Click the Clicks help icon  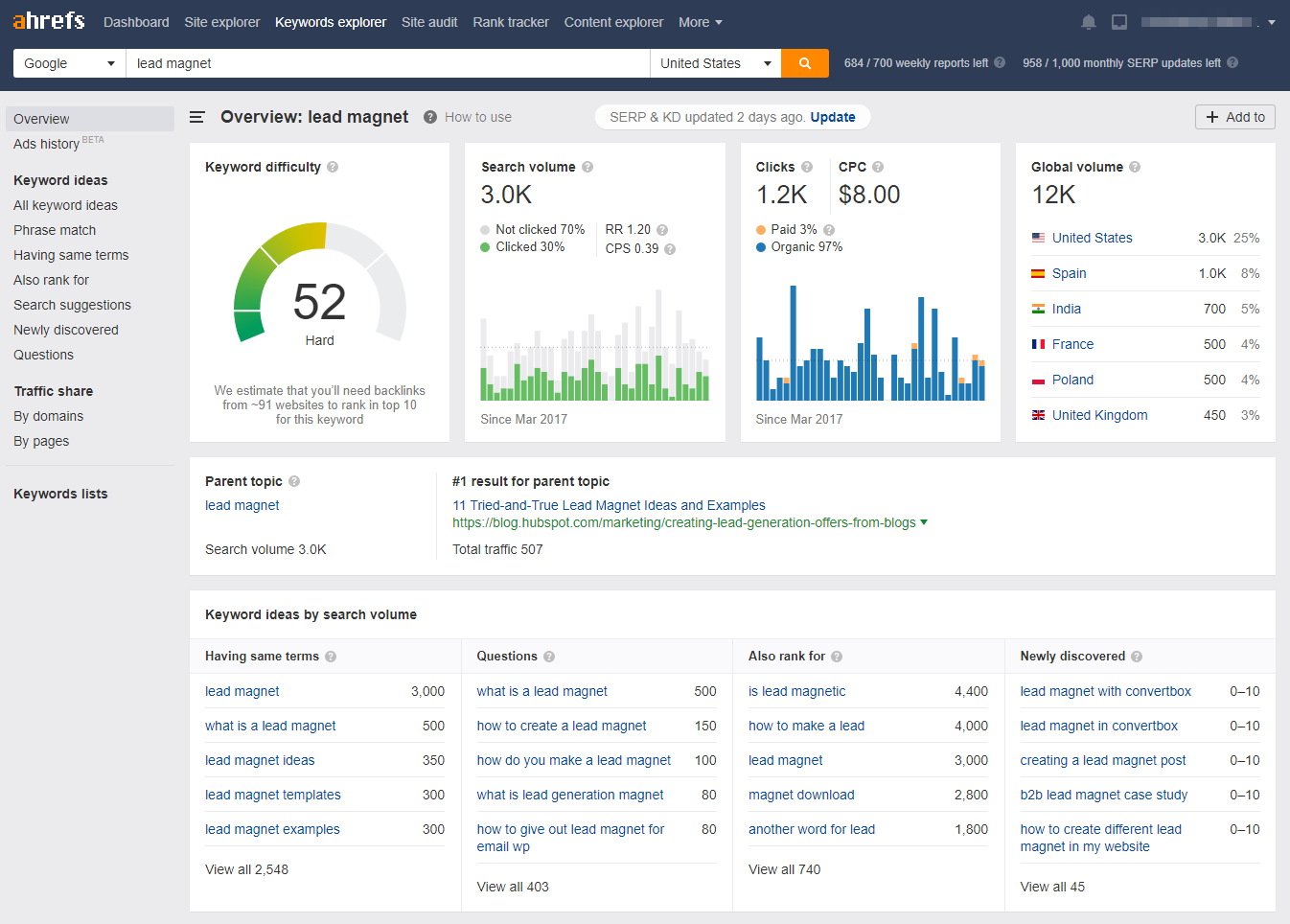[x=807, y=167]
